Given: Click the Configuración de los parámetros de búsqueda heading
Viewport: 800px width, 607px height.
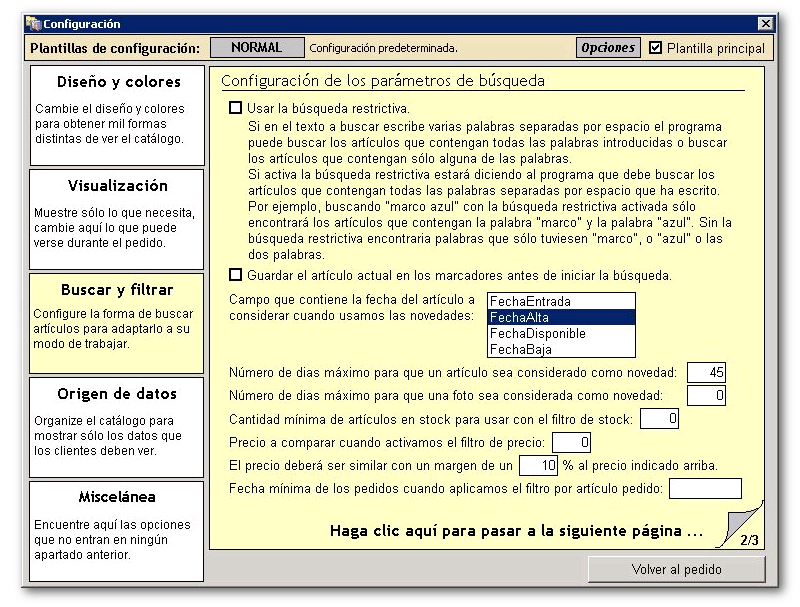Looking at the screenshot, I should (x=383, y=81).
